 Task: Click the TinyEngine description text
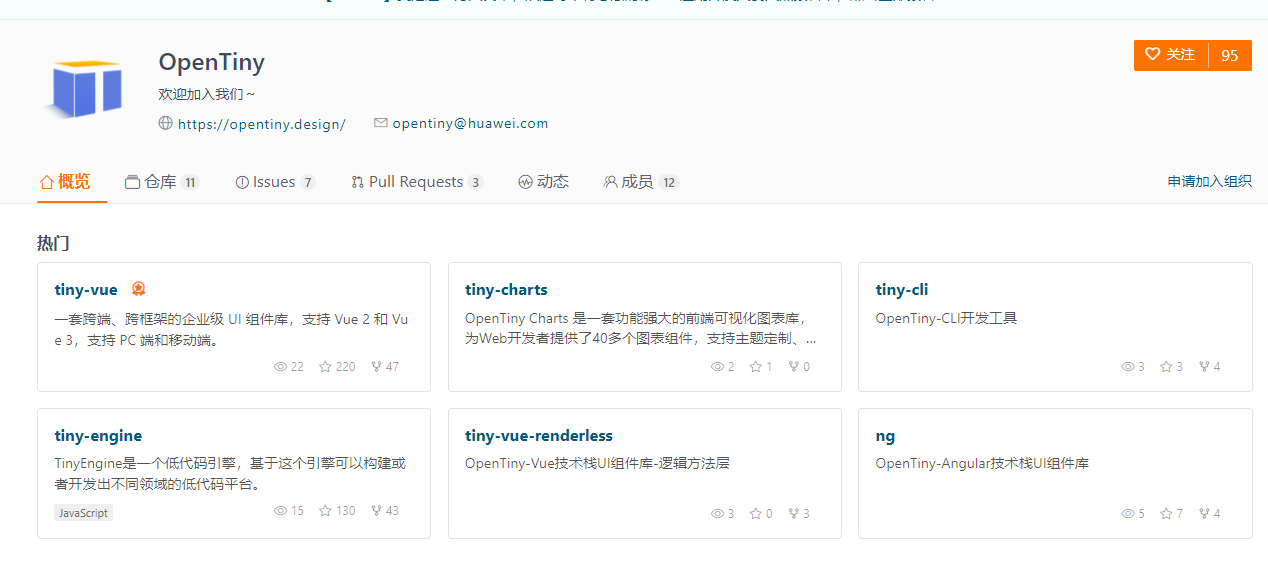[230, 474]
